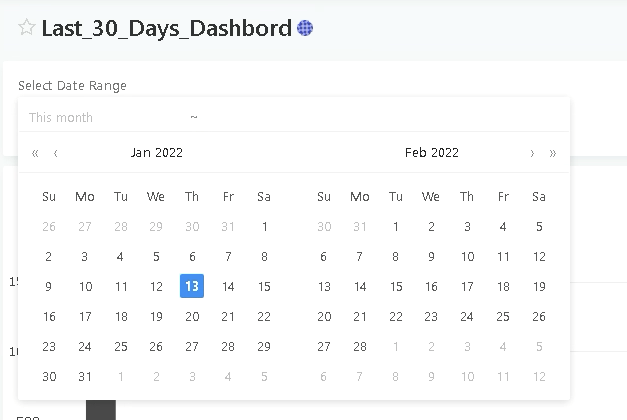Click the blue globe icon beside title
The height and width of the screenshot is (420, 627).
(x=305, y=28)
